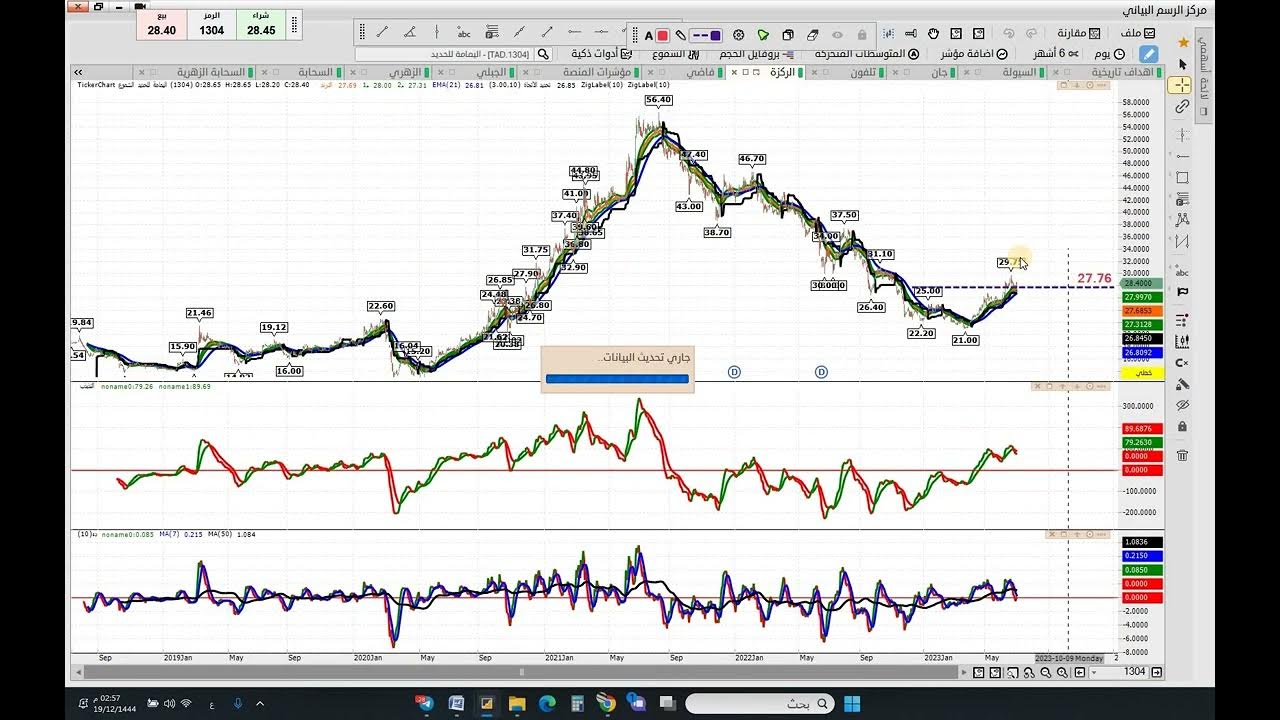Click the magnifier search icon beside symbol field
The height and width of the screenshot is (720, 1280).
point(542,54)
